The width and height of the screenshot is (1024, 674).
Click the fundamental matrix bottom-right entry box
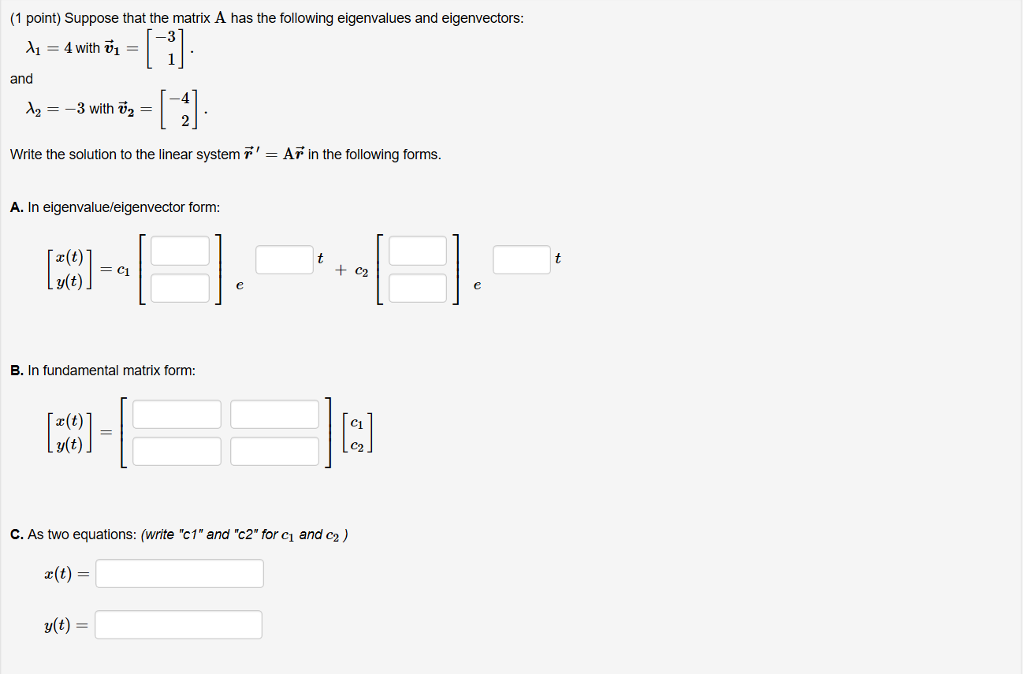pos(274,450)
